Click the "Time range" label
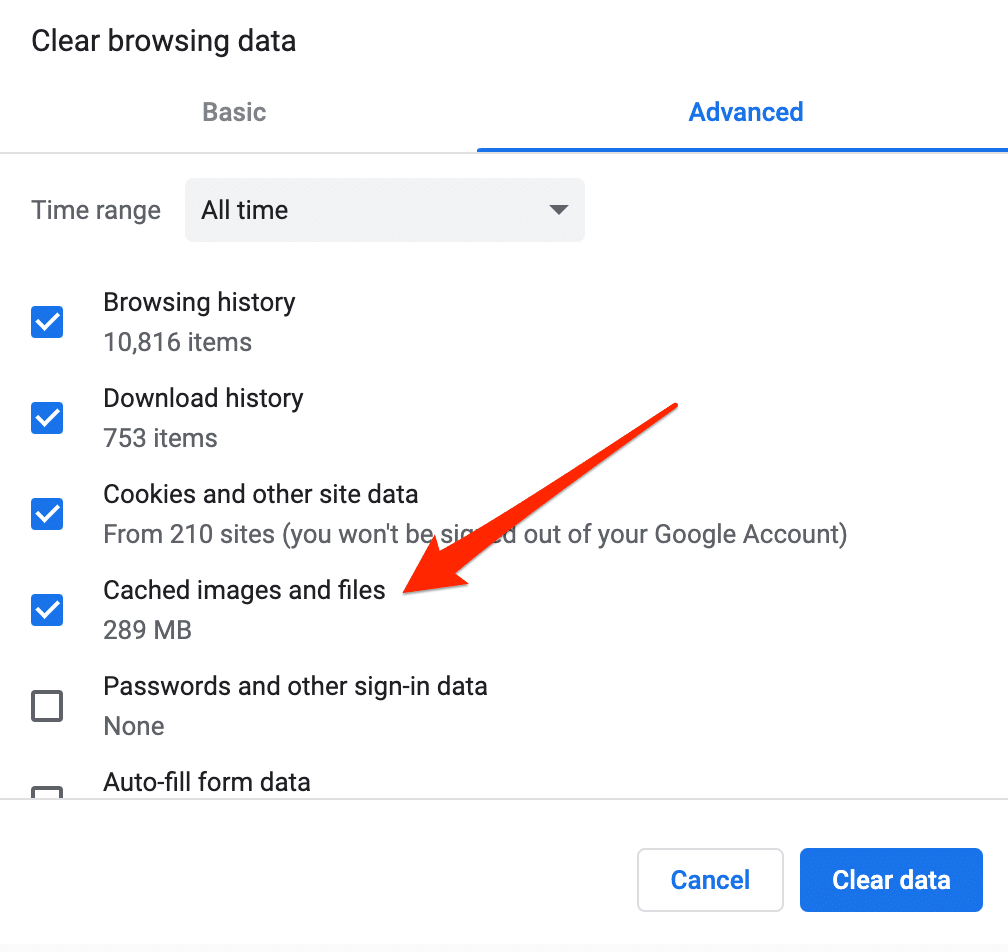The width and height of the screenshot is (1008, 952). coord(96,210)
